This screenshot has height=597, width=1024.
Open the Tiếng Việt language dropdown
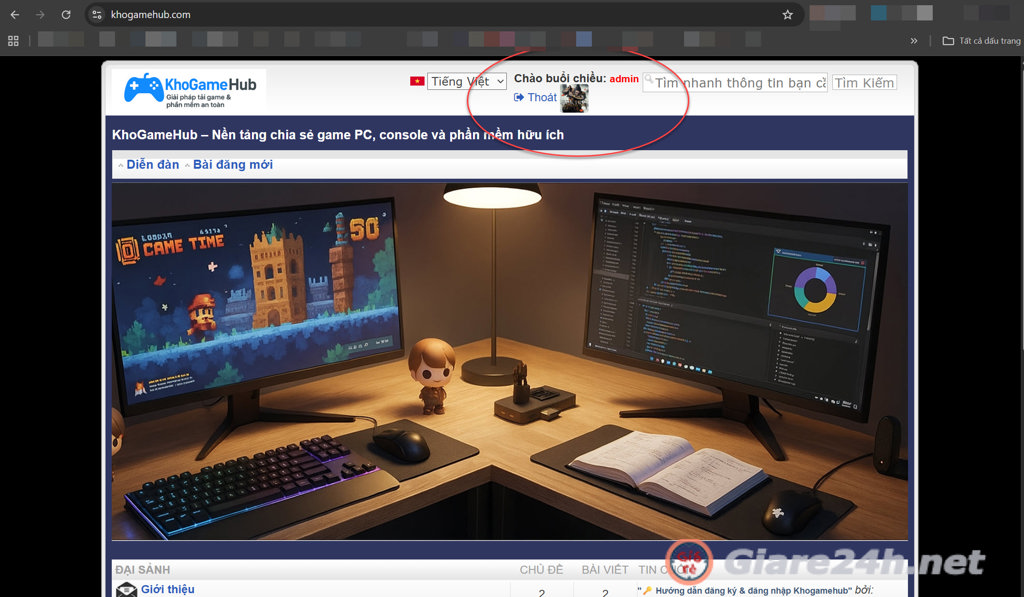pyautogui.click(x=467, y=82)
